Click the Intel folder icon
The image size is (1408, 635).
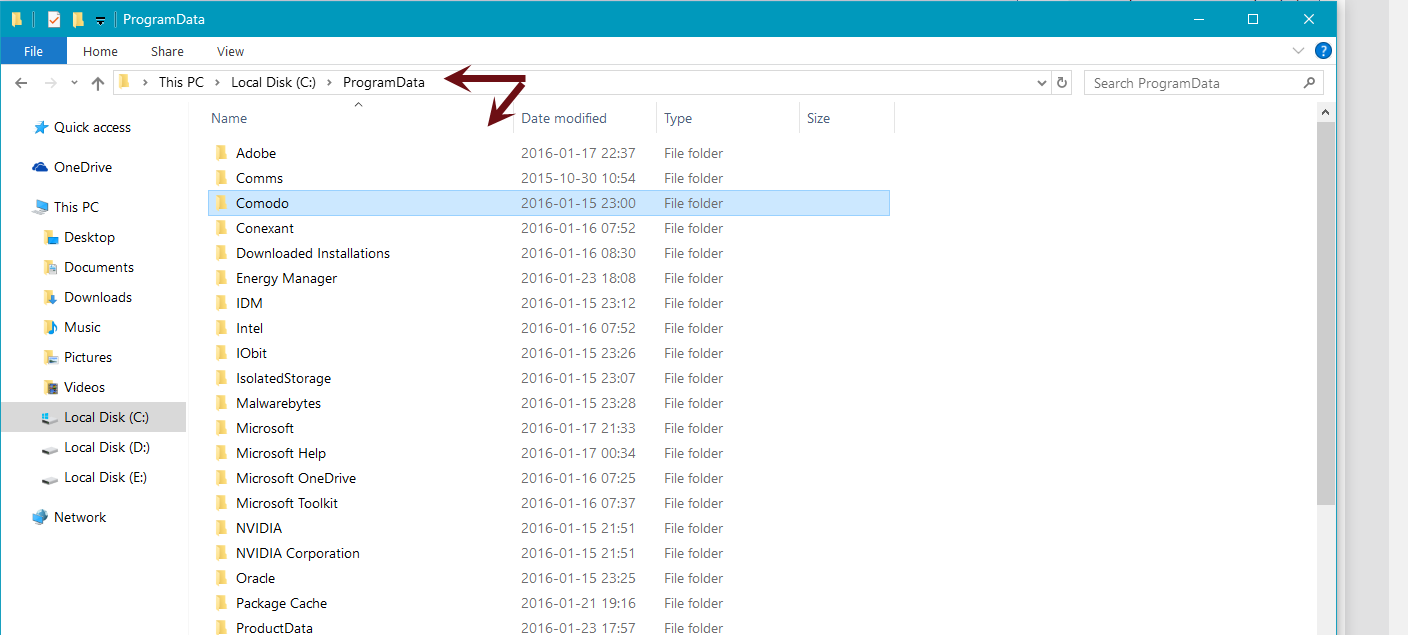[x=222, y=328]
